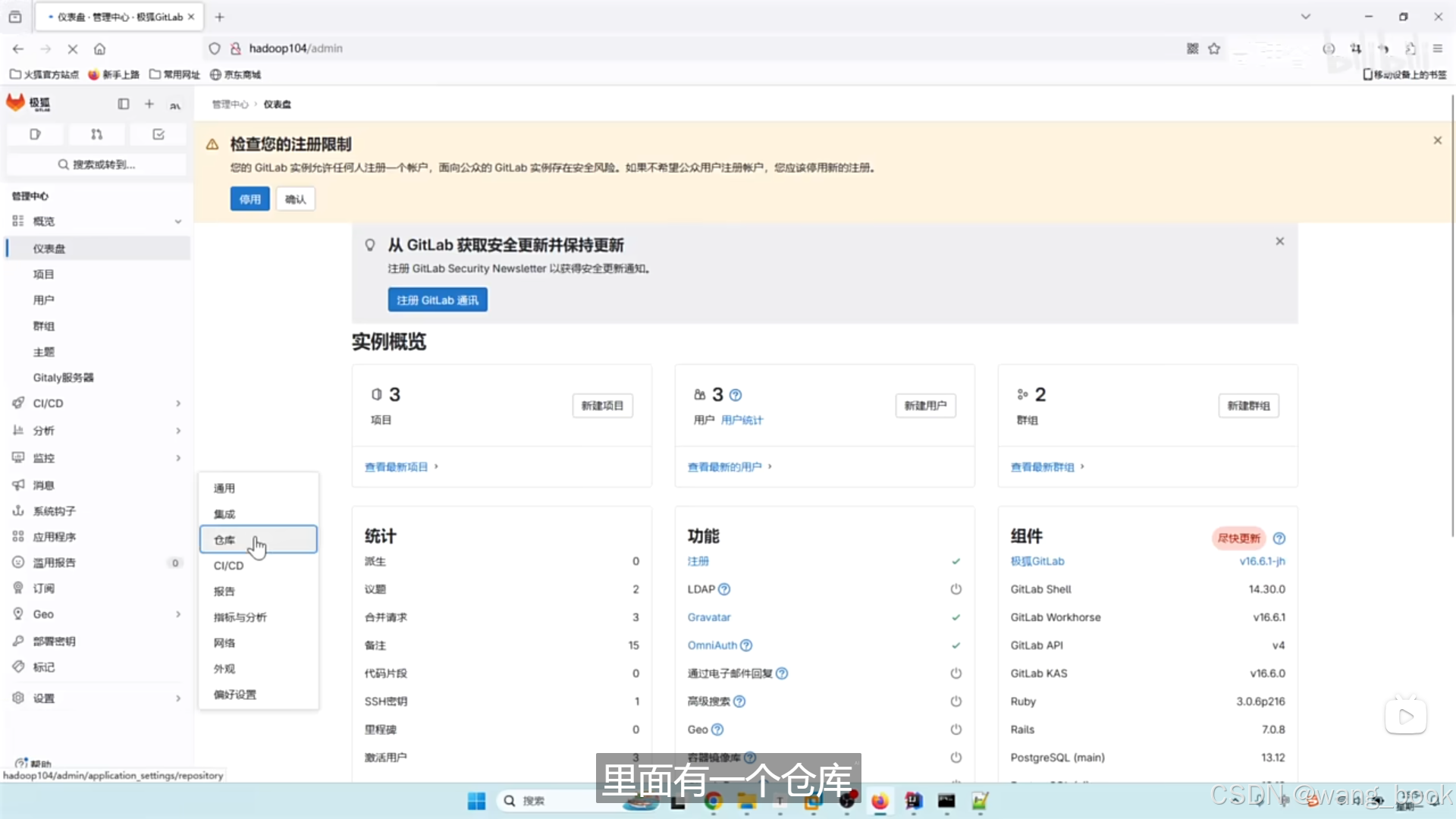This screenshot has width=1456, height=819.
Task: Close the GitLab security newsletter banner
Action: tap(1280, 241)
